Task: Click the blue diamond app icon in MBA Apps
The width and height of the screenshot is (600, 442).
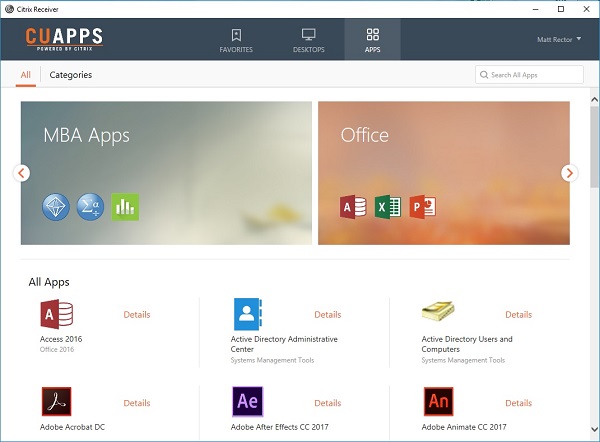Action: [56, 207]
